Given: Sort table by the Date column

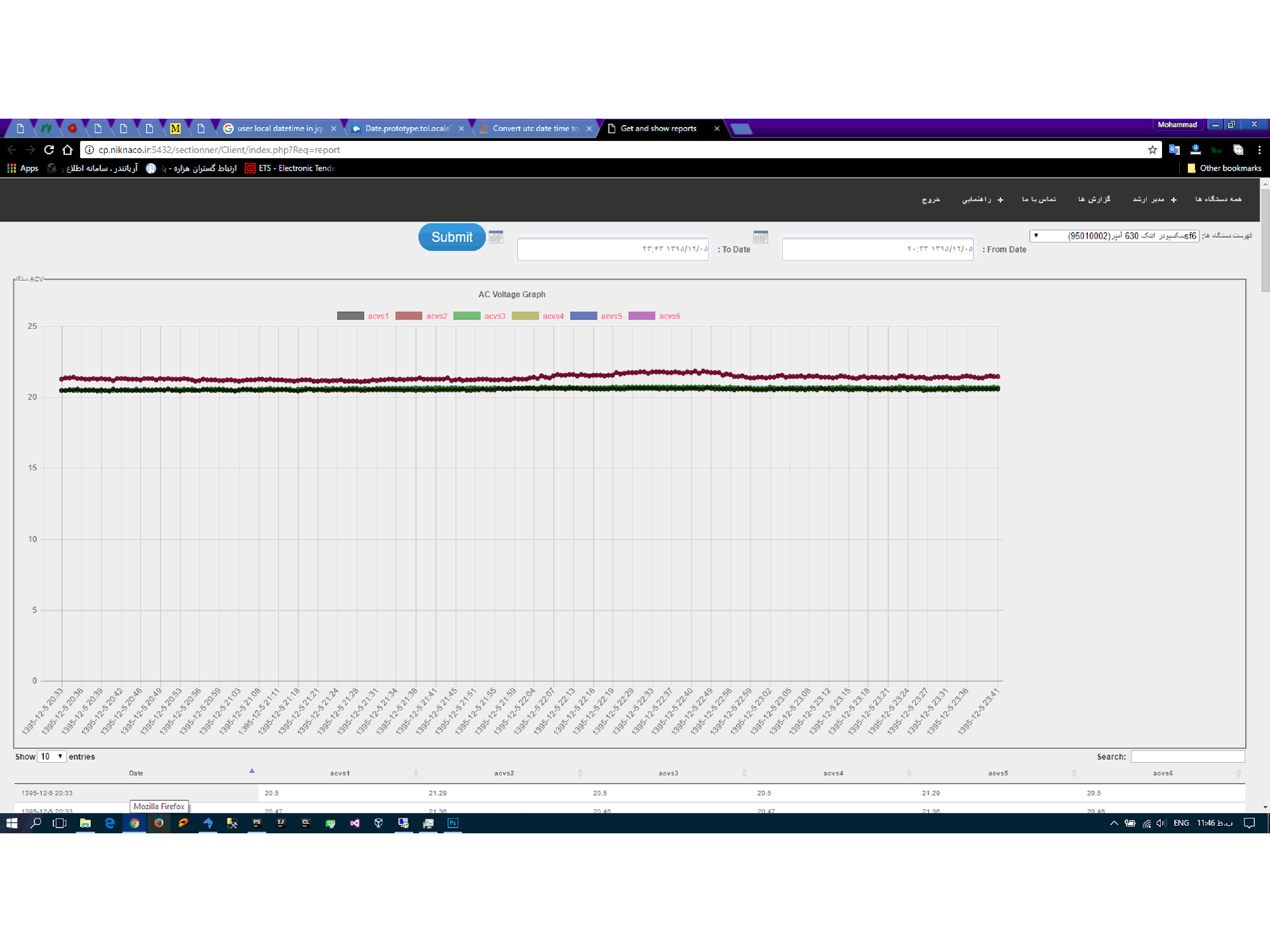Looking at the screenshot, I should tap(136, 773).
